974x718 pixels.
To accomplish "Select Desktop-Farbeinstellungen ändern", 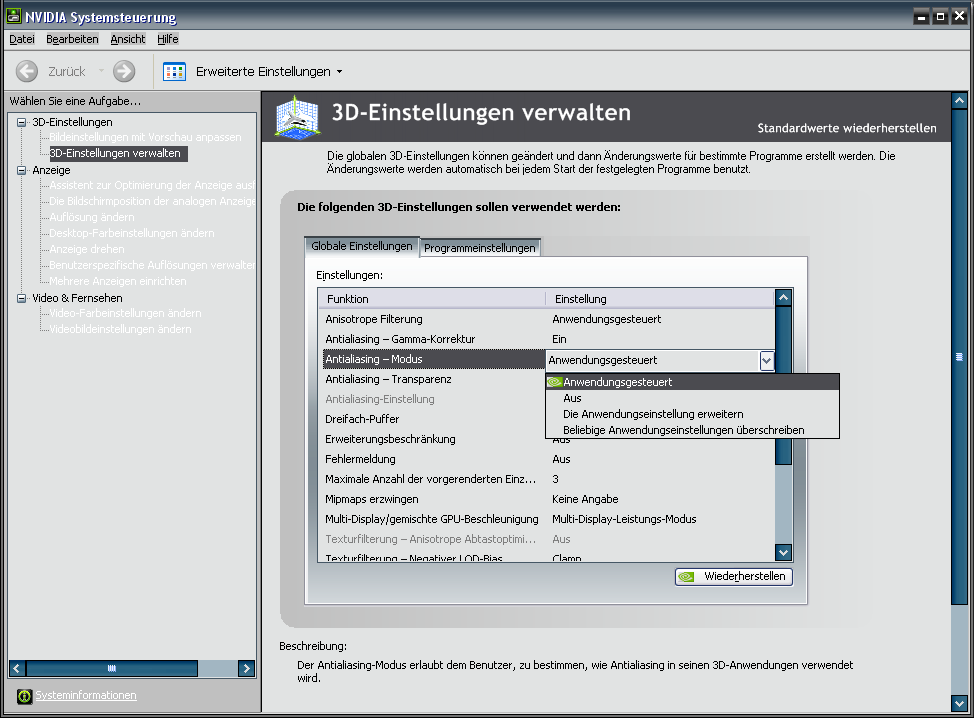I will pos(132,233).
